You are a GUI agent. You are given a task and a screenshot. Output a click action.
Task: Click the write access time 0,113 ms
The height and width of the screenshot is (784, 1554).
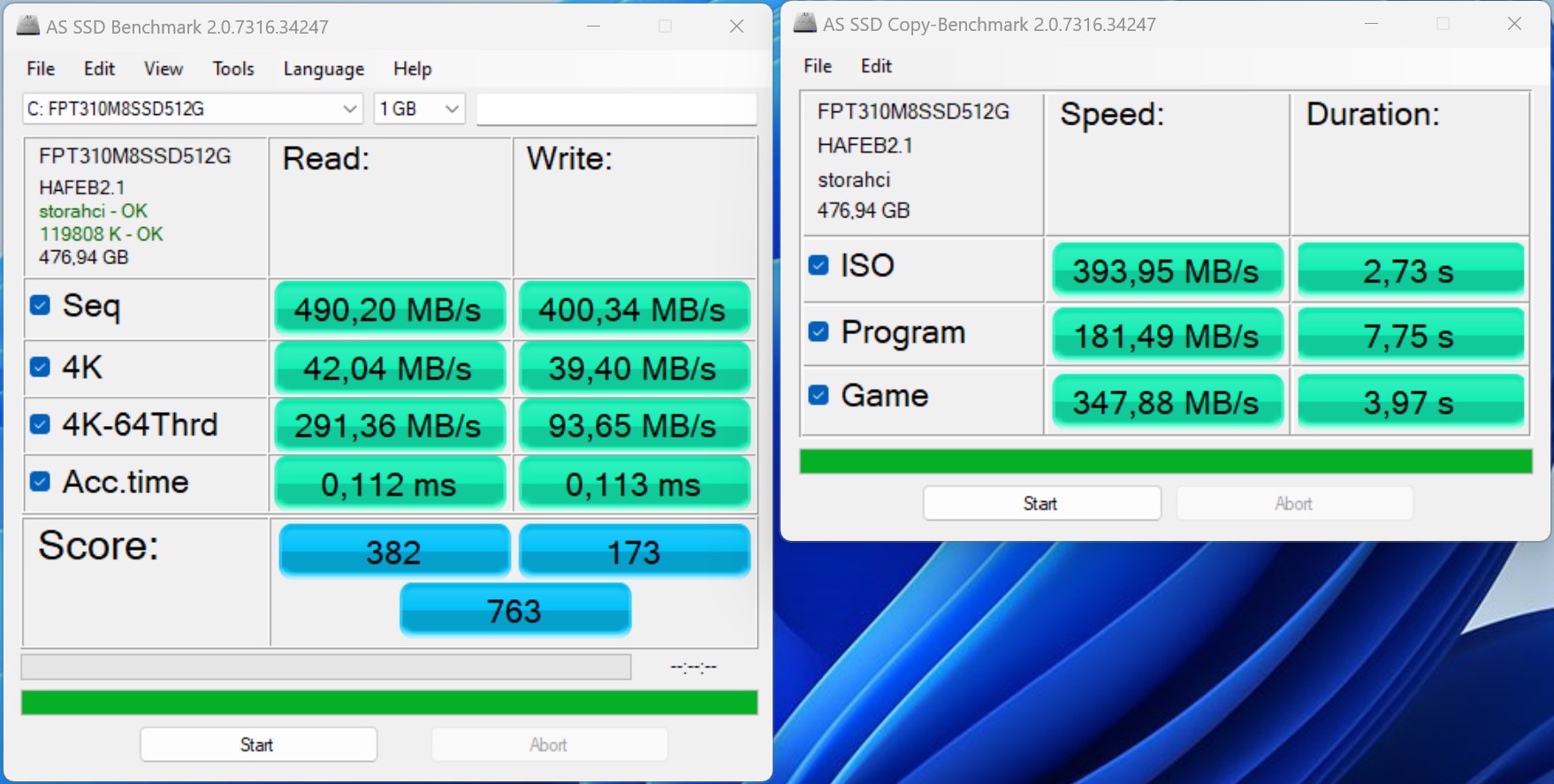click(x=634, y=483)
